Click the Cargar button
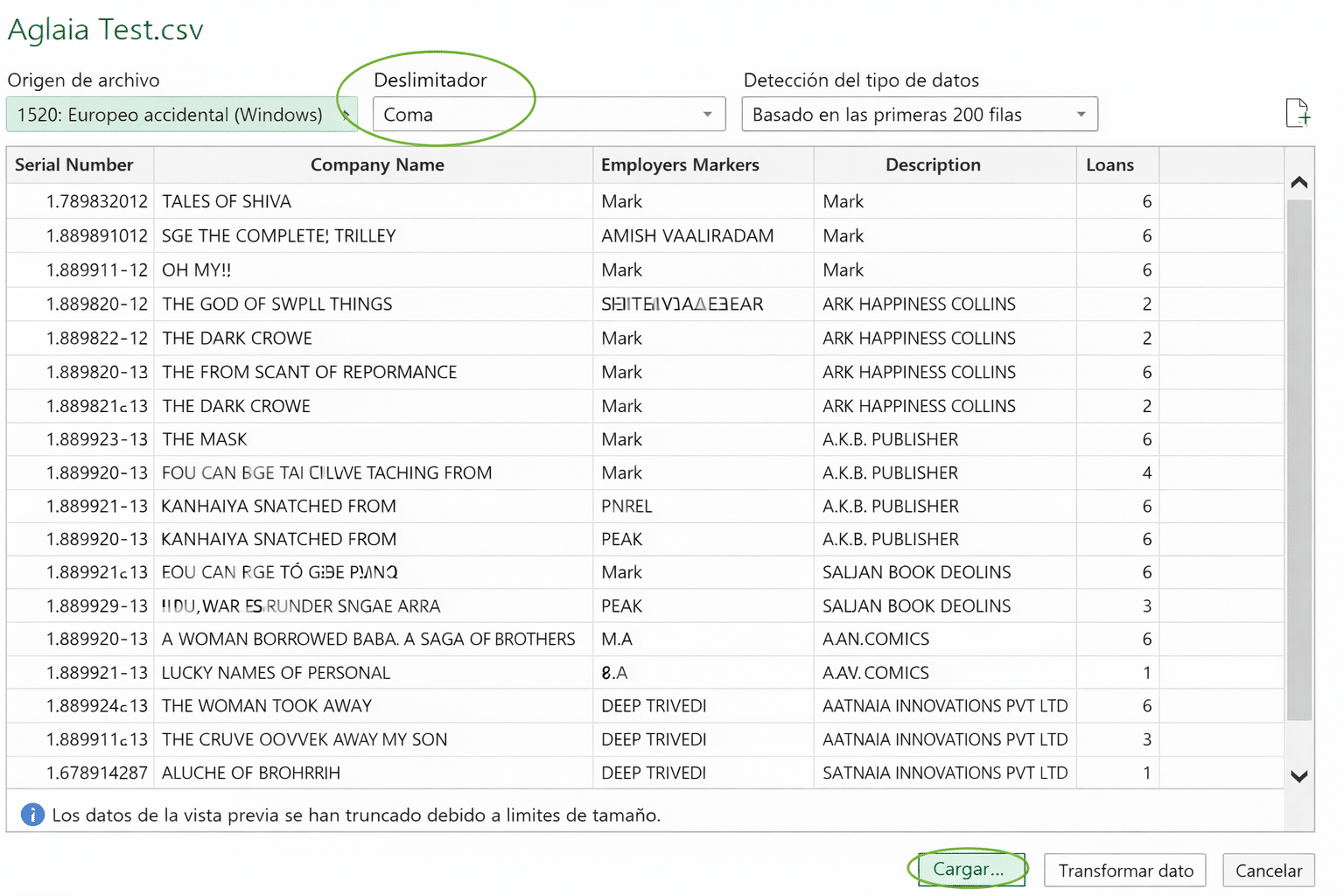1344x896 pixels. click(969, 869)
